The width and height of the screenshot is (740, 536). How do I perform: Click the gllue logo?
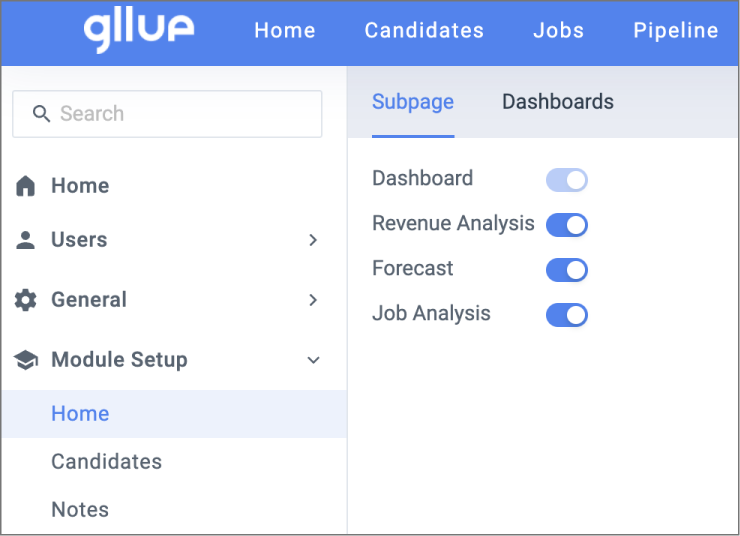pyautogui.click(x=139, y=32)
